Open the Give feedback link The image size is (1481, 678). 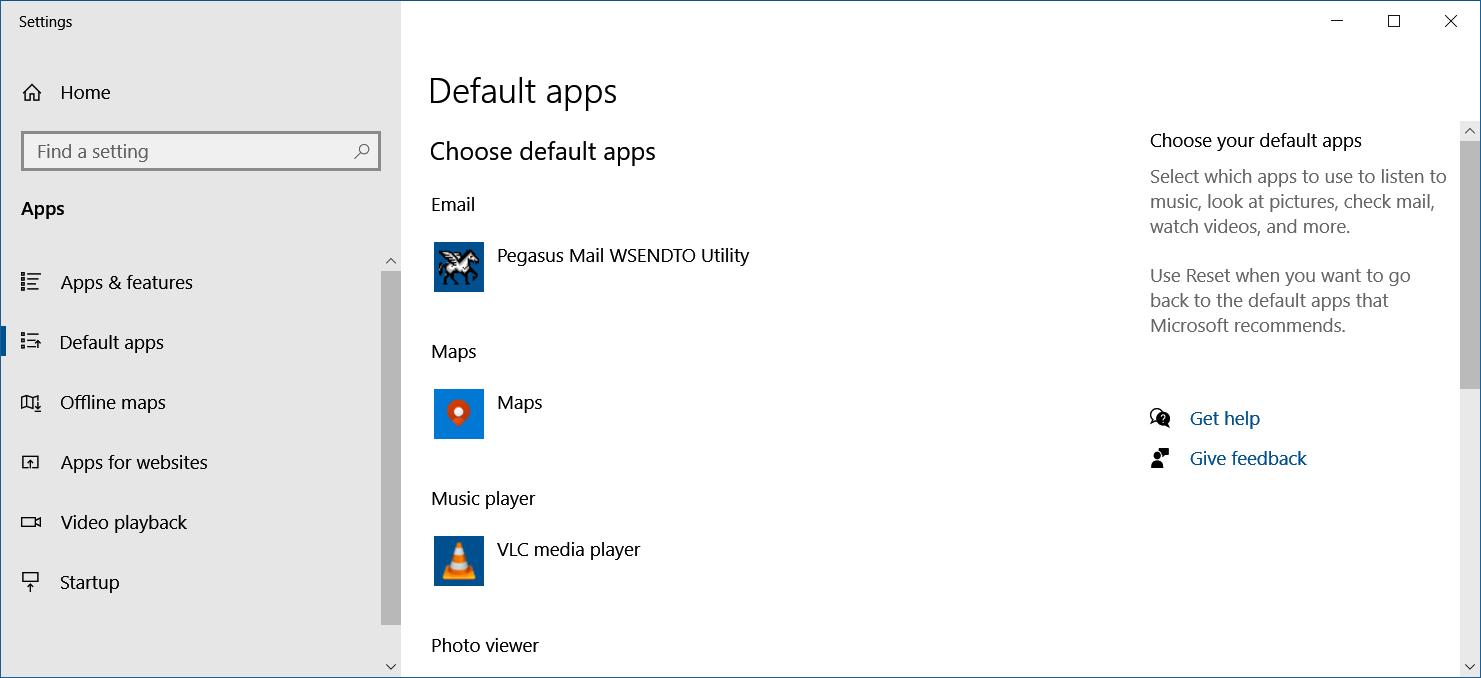(1247, 459)
